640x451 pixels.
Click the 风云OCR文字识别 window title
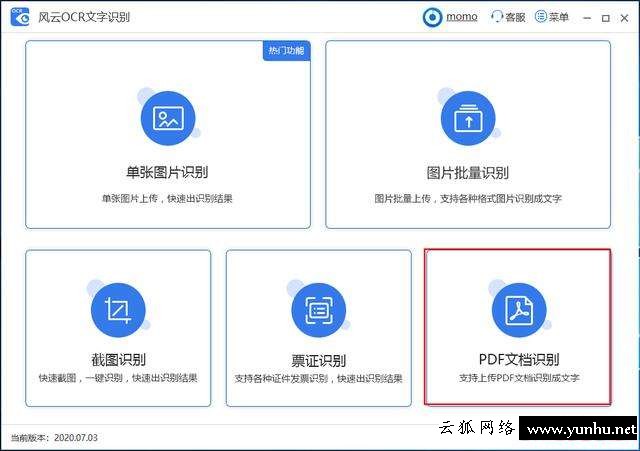click(x=84, y=17)
